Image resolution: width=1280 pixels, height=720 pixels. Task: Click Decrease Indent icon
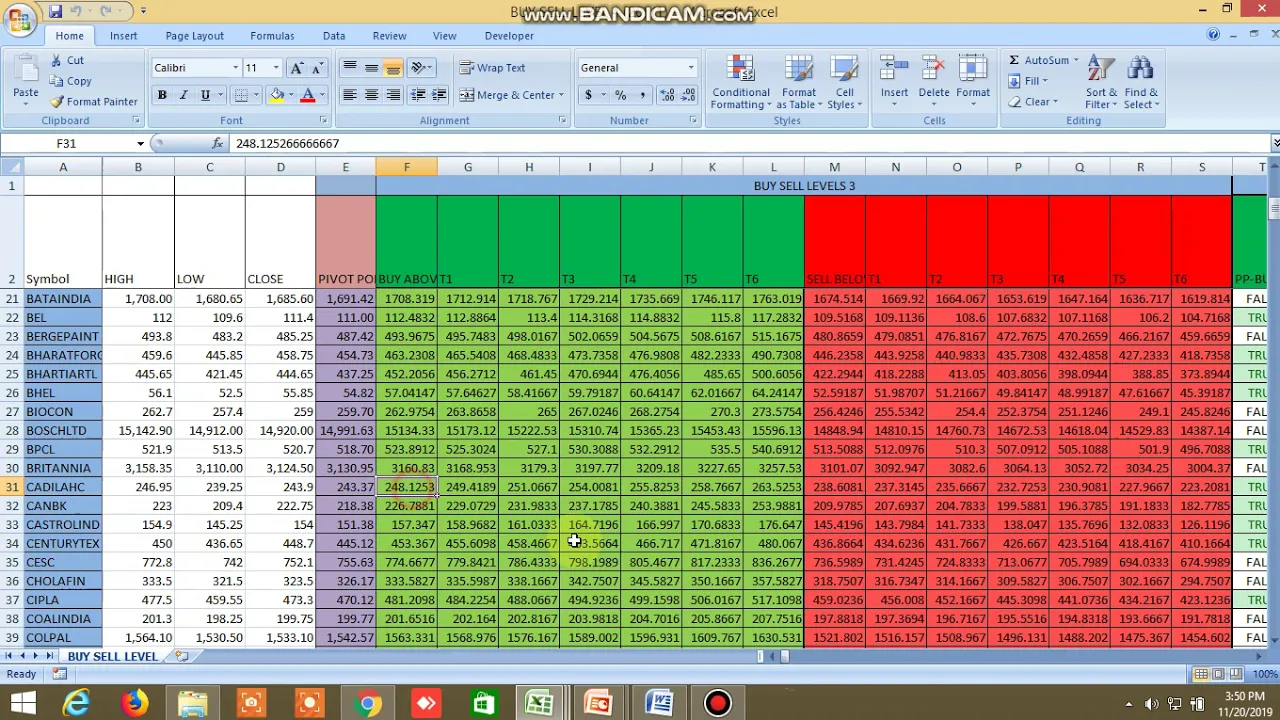418,95
